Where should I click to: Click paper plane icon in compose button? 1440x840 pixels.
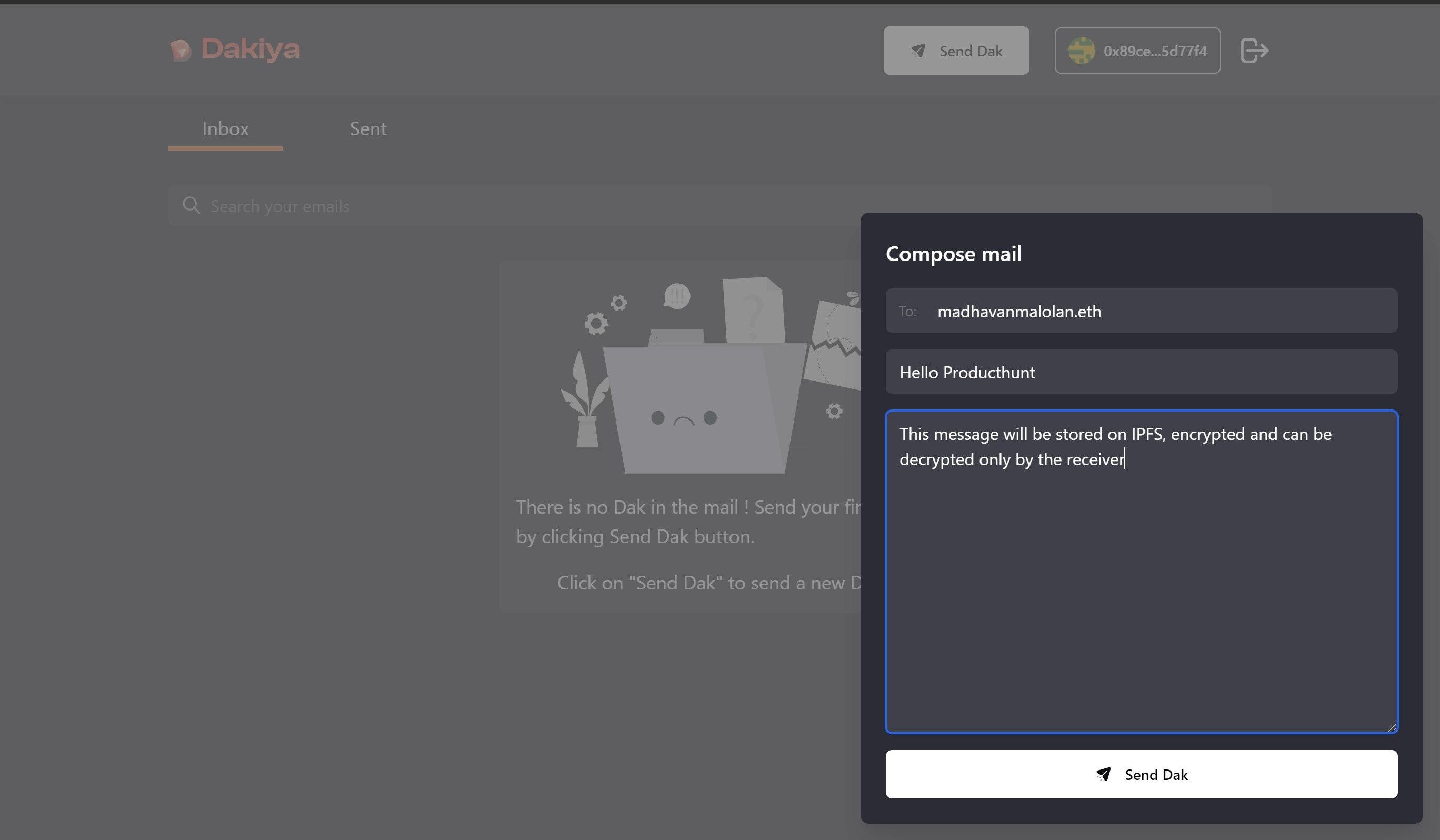[x=1104, y=774]
